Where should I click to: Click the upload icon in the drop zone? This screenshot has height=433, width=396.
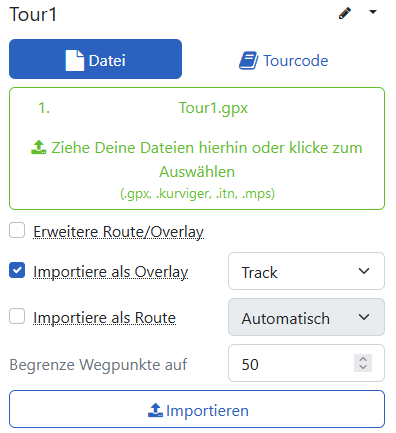click(x=39, y=147)
